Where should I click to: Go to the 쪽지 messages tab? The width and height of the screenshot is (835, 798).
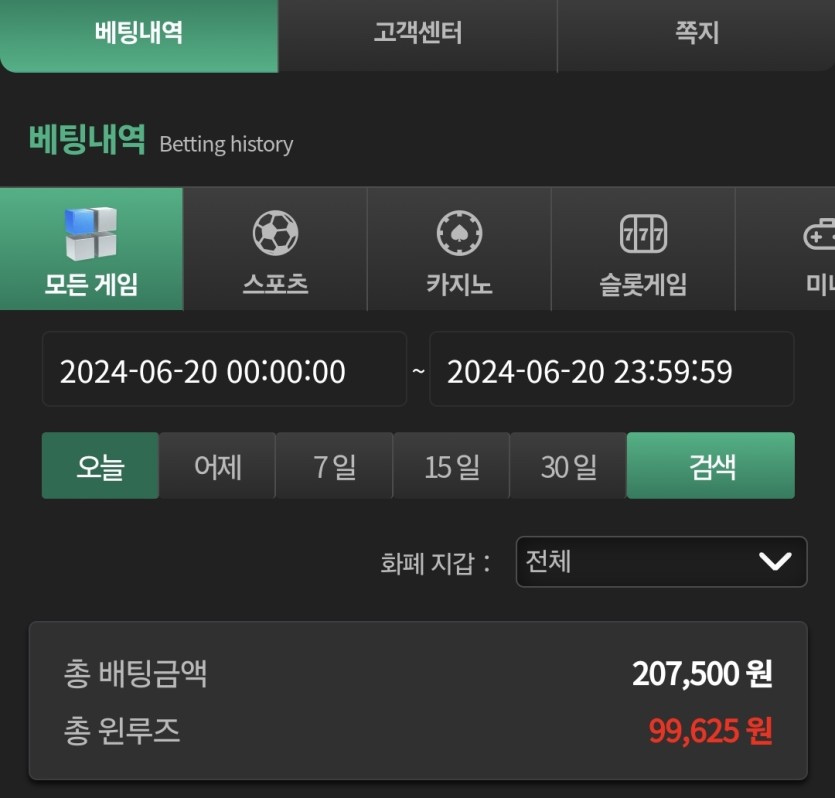click(696, 35)
